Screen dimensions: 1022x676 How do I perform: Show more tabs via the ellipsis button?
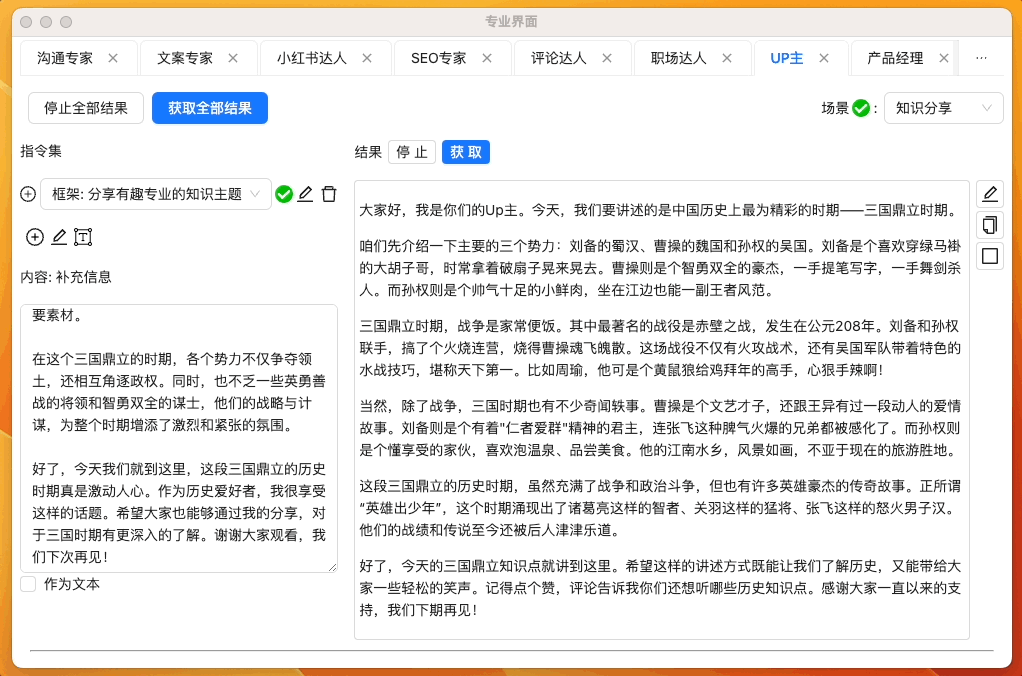click(x=981, y=58)
